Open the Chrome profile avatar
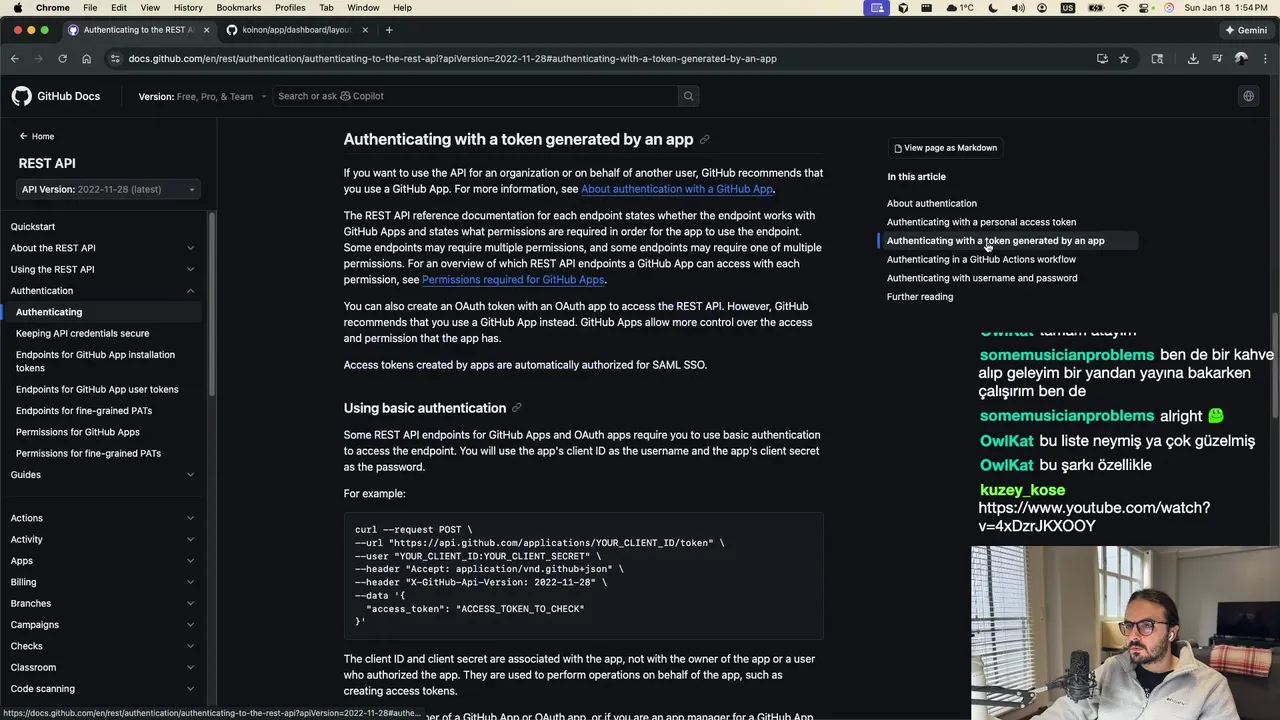This screenshot has height=720, width=1280. click(1241, 59)
